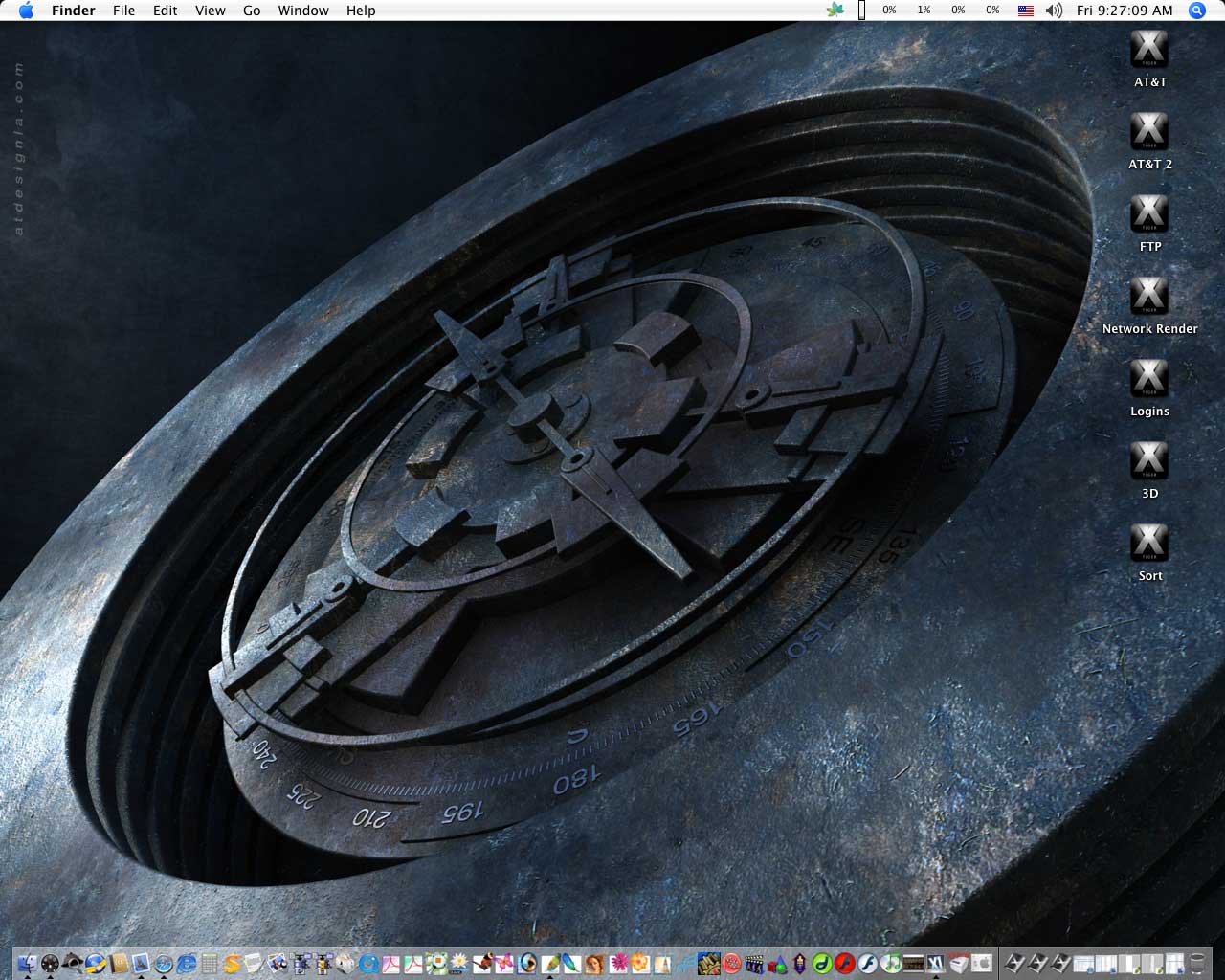
Task: Open white Flash Player icon in the Dock
Action: click(867, 963)
